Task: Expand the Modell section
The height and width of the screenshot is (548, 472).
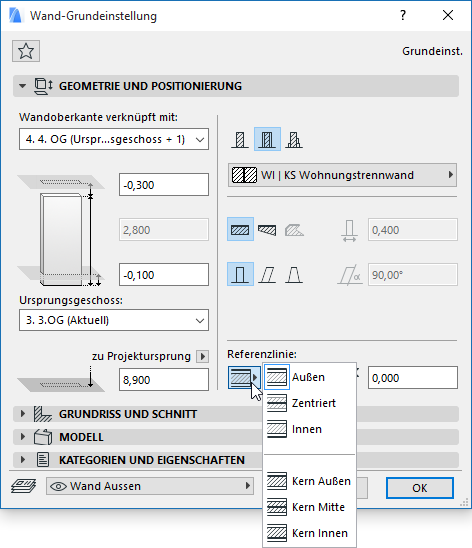Action: 23,437
